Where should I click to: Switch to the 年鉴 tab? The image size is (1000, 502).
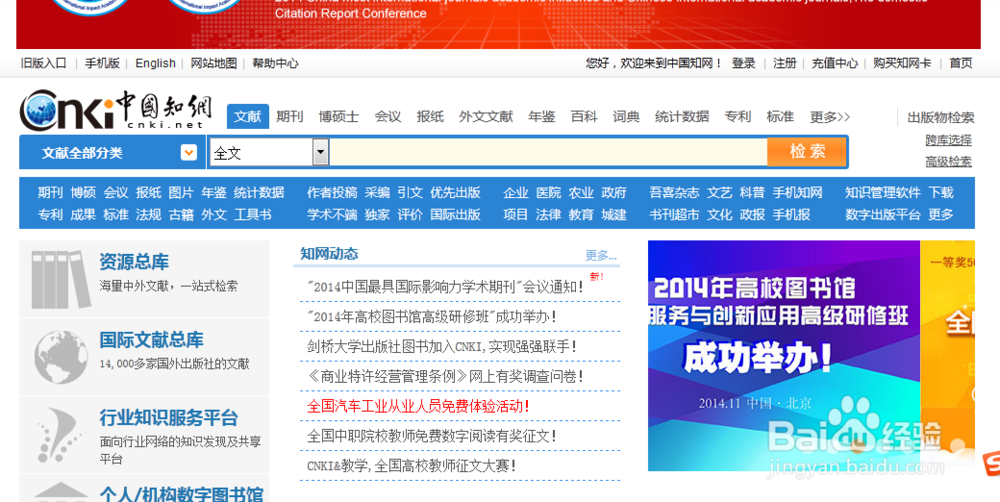541,117
